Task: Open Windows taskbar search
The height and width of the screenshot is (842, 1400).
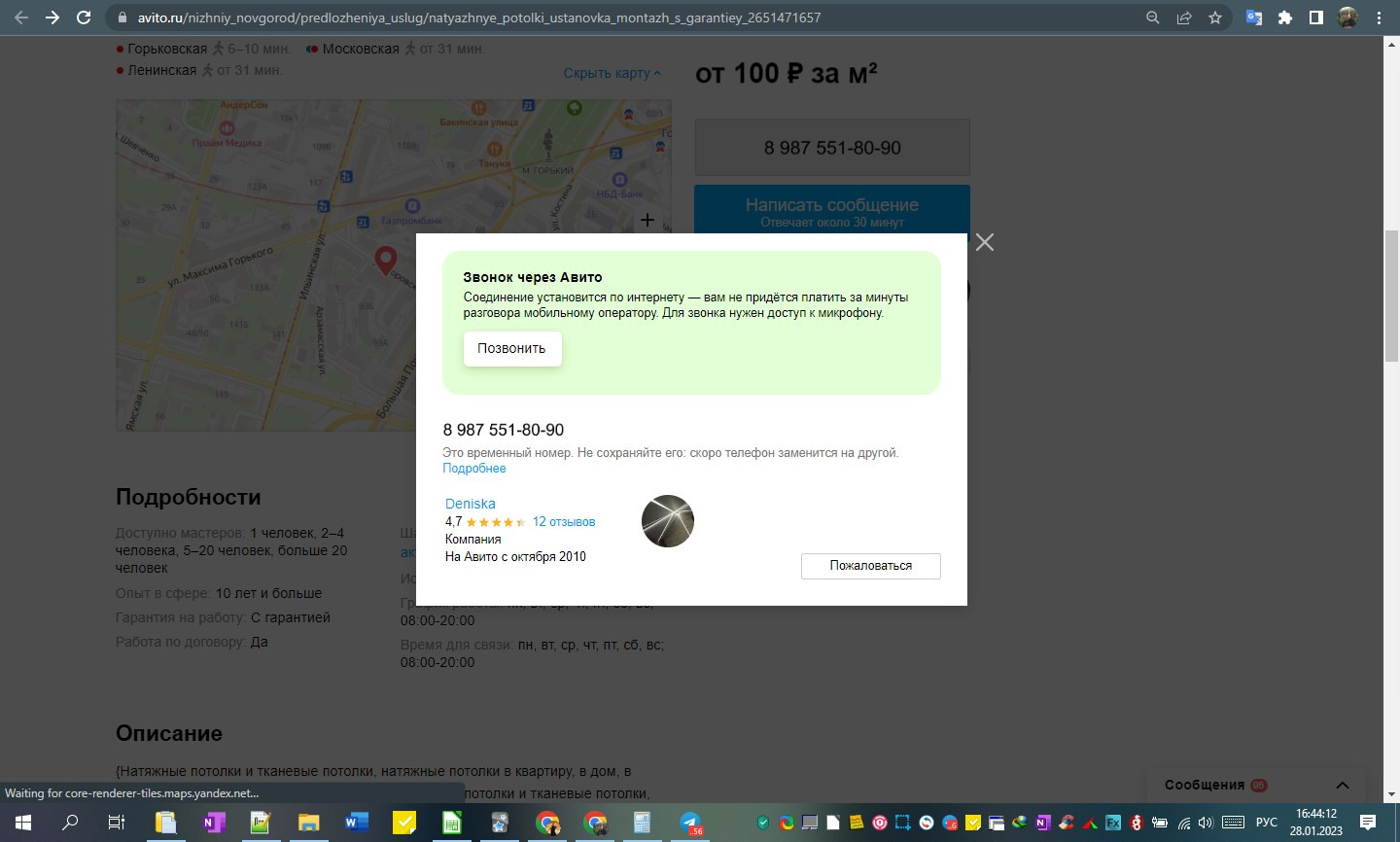Action: pyautogui.click(x=70, y=823)
